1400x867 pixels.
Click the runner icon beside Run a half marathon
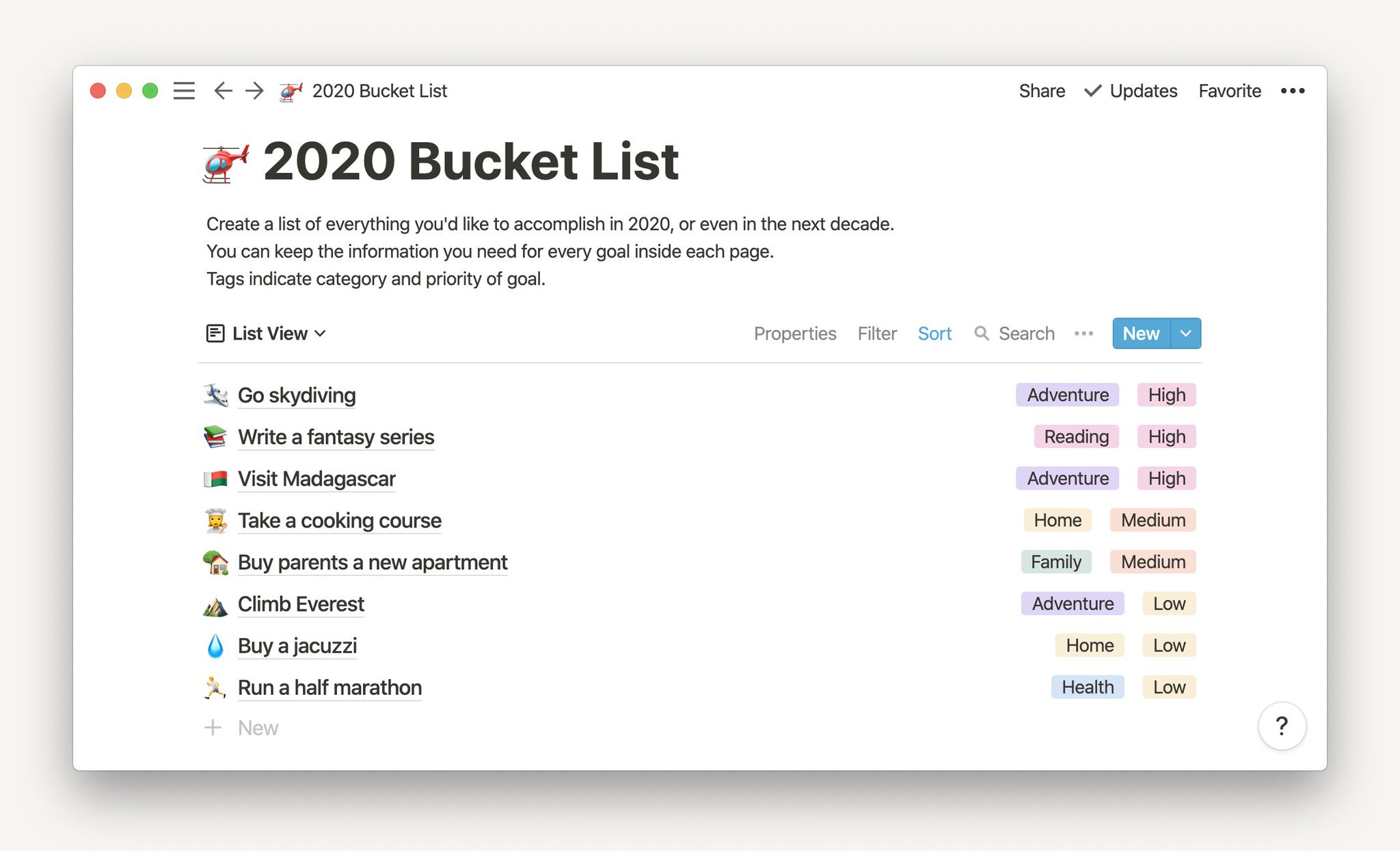pyautogui.click(x=215, y=687)
